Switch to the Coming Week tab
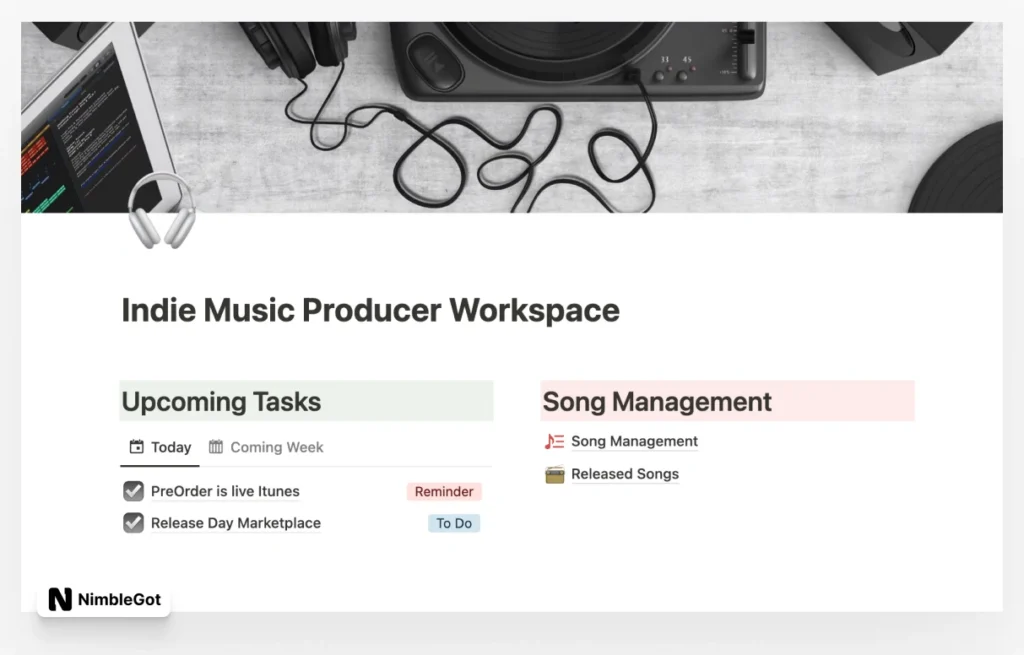The image size is (1024, 655). [266, 447]
